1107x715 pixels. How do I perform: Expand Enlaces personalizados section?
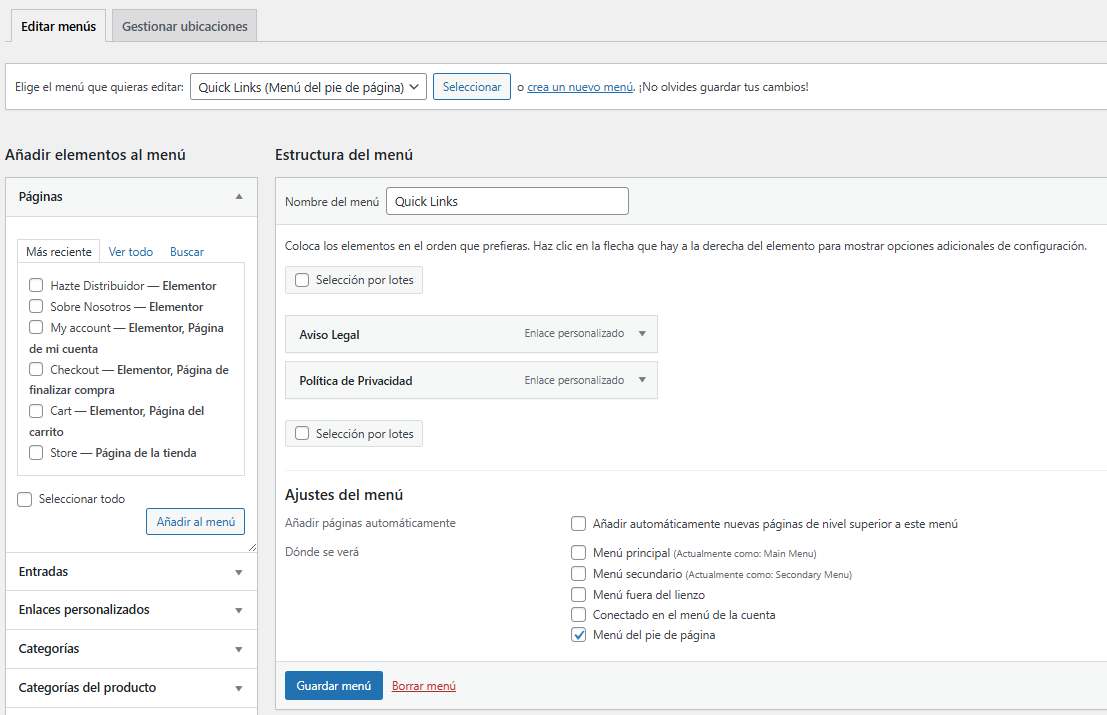click(238, 610)
